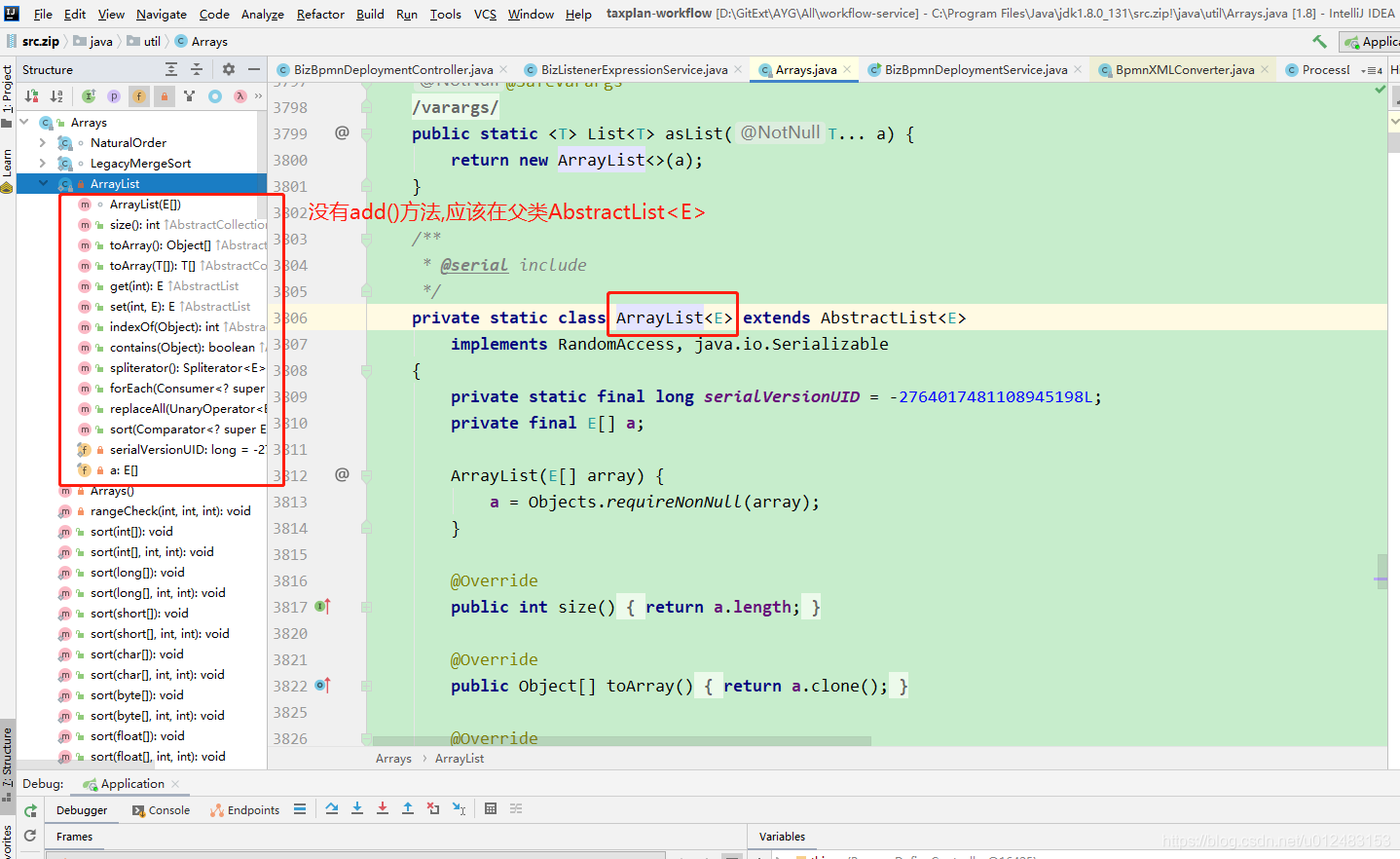Click the Evaluate Expression calculator icon

[490, 809]
